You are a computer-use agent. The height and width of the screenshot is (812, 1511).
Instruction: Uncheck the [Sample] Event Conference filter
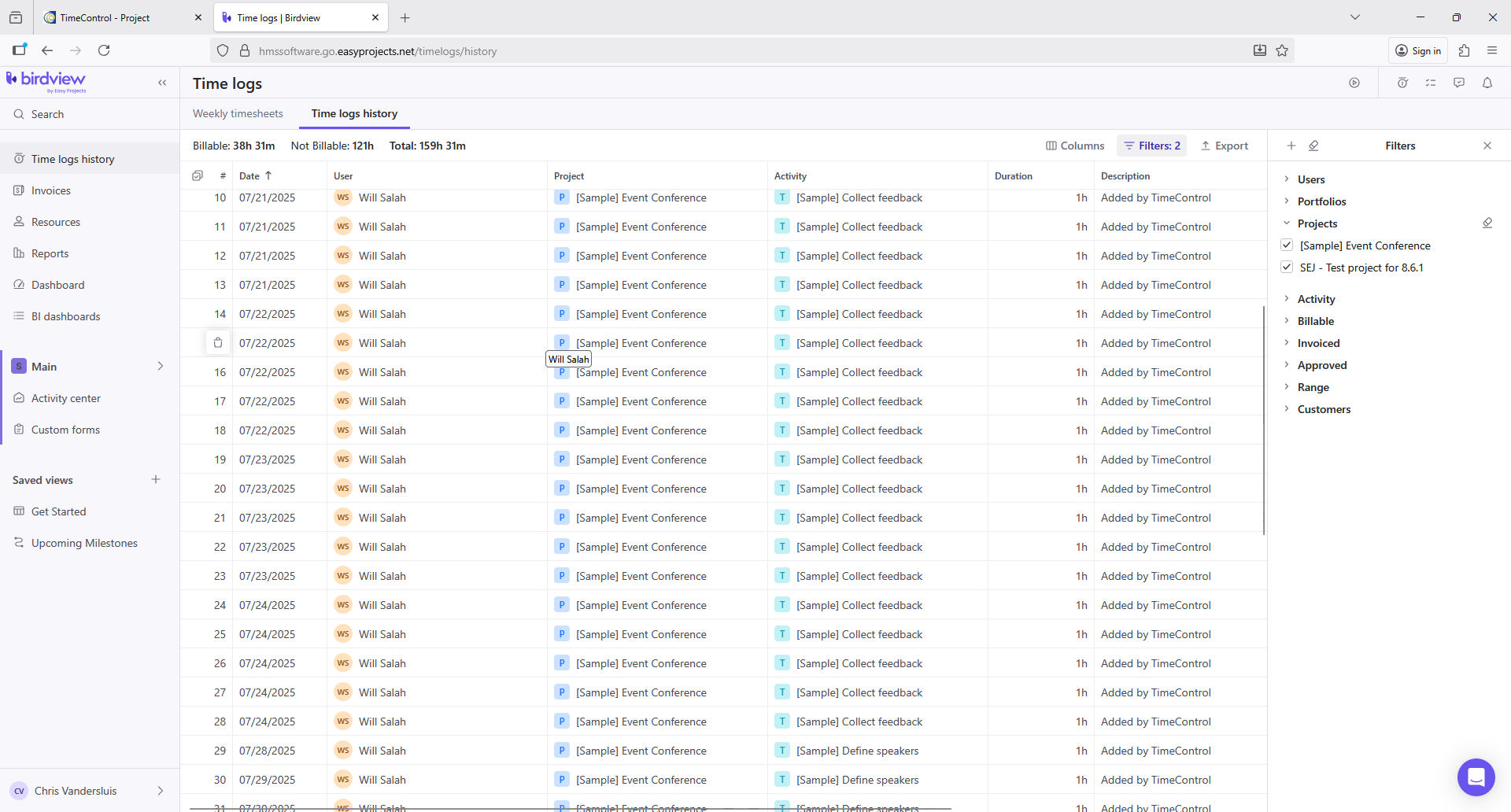click(1287, 245)
